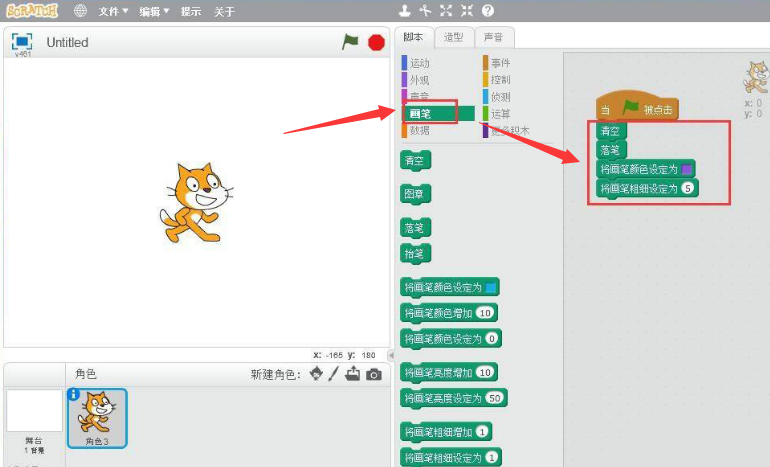Click the 落笔 block in script area

point(611,150)
